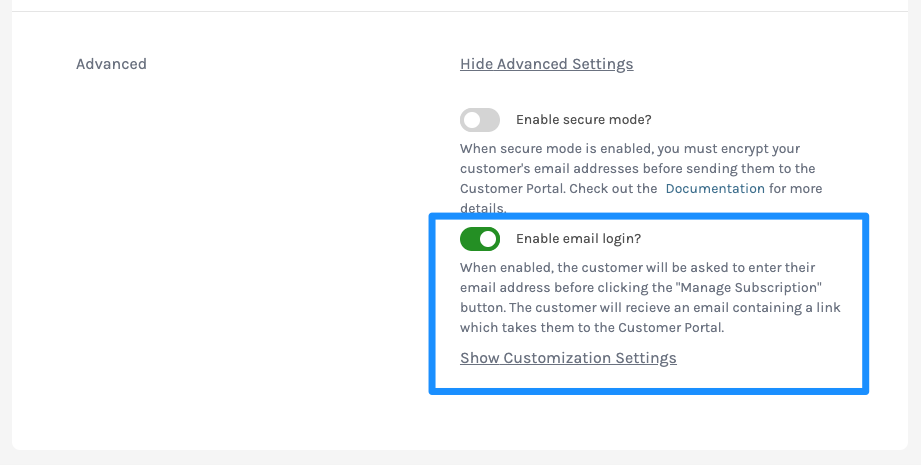Click the 'Enable secure mode?' label
Viewport: 921px width, 465px height.
[584, 120]
